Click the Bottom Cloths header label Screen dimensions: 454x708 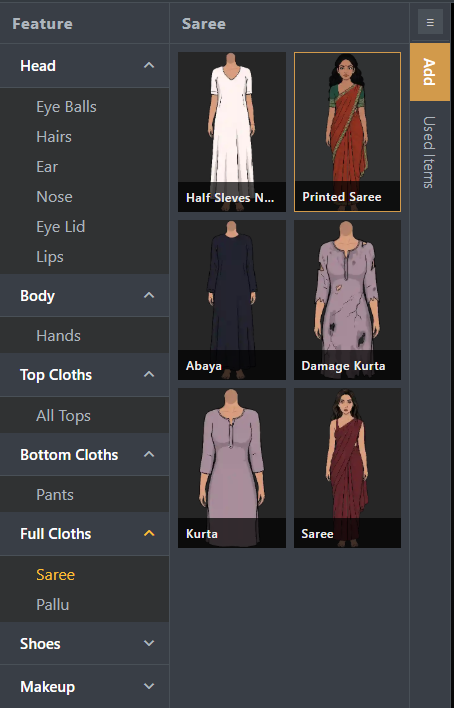coord(69,455)
